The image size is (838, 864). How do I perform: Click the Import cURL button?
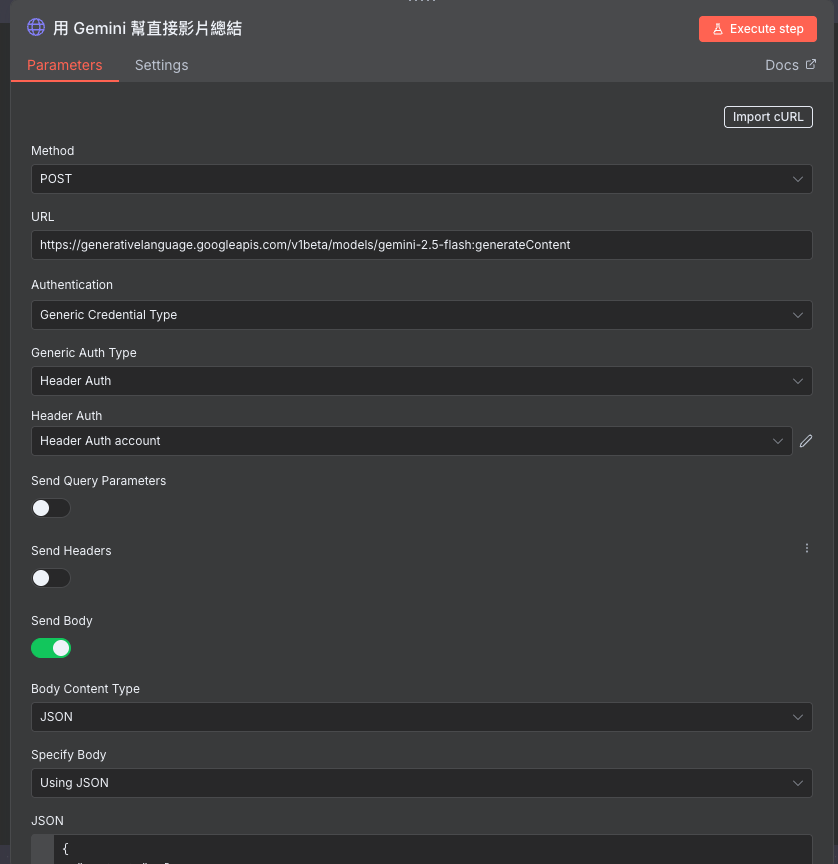click(768, 117)
